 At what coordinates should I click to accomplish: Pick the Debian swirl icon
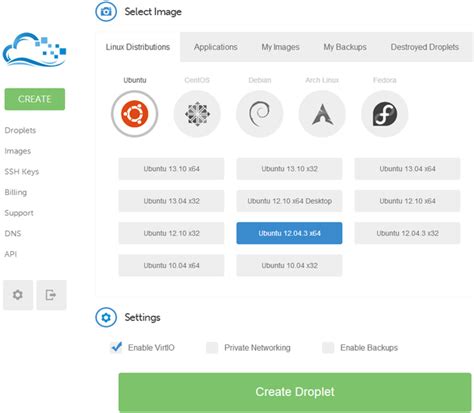coord(259,114)
